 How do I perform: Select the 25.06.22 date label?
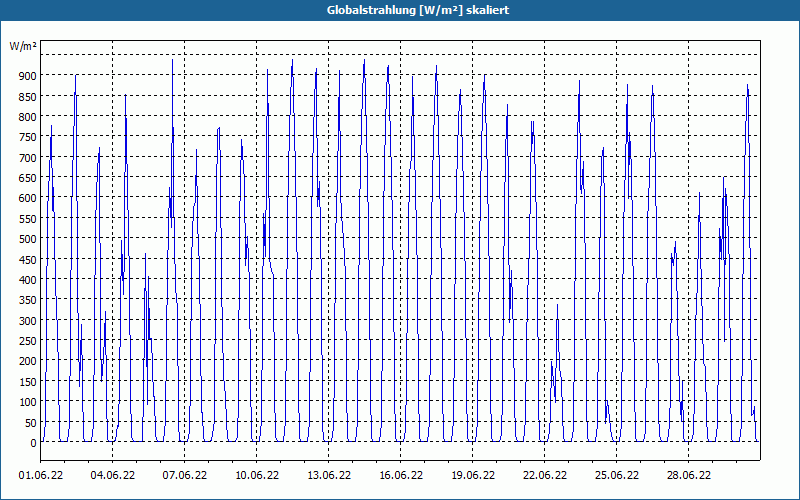point(616,475)
